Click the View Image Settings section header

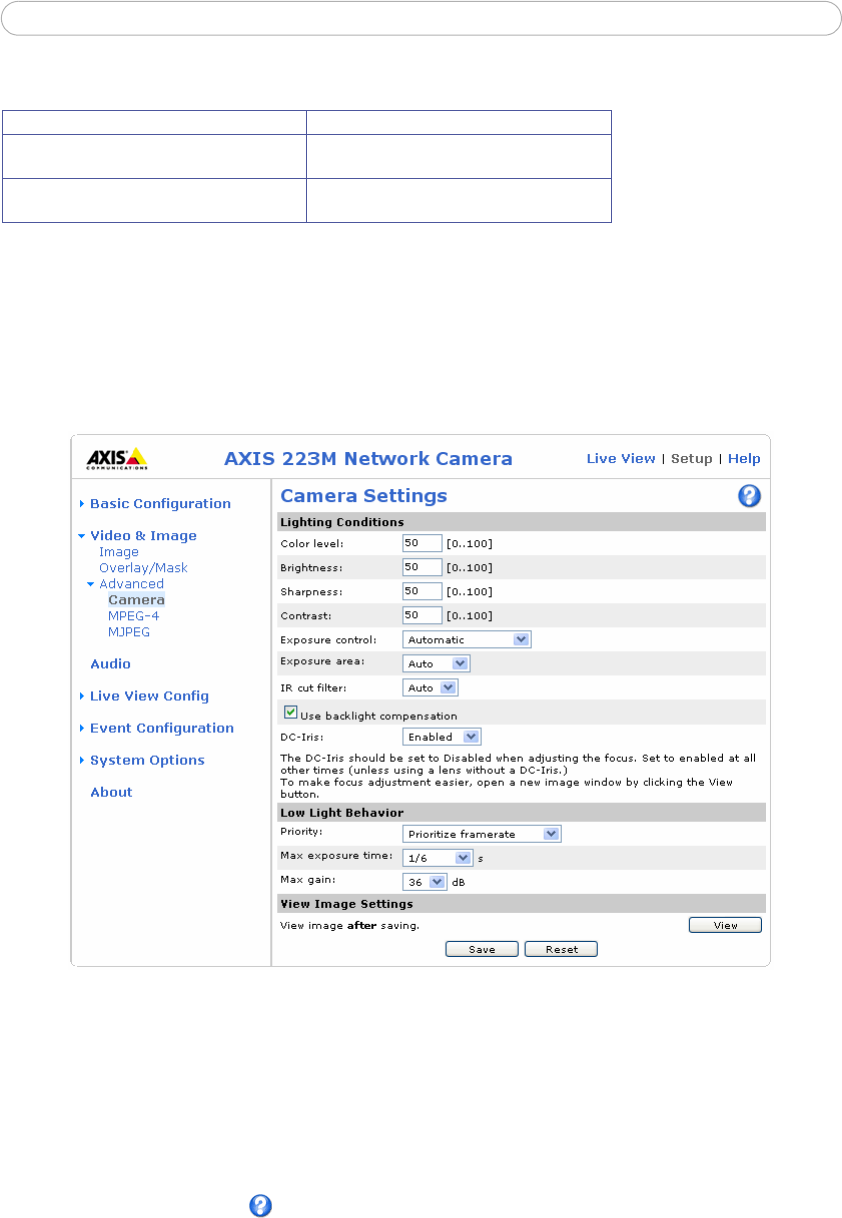coord(521,904)
